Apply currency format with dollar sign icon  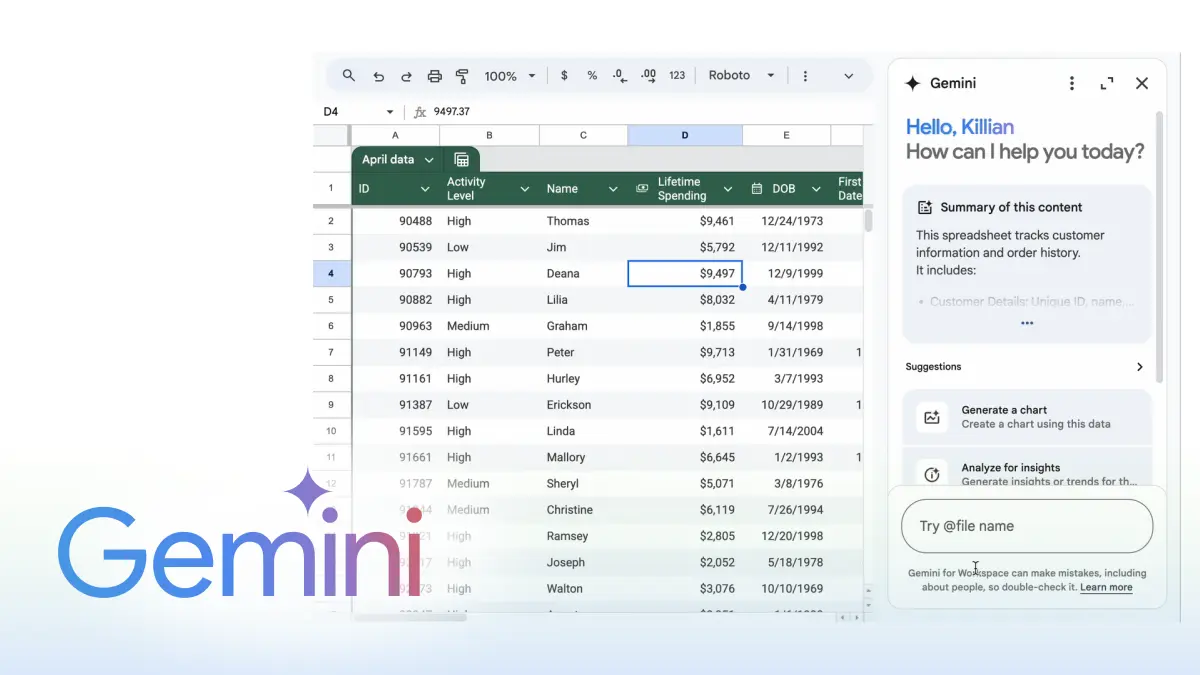pos(564,75)
